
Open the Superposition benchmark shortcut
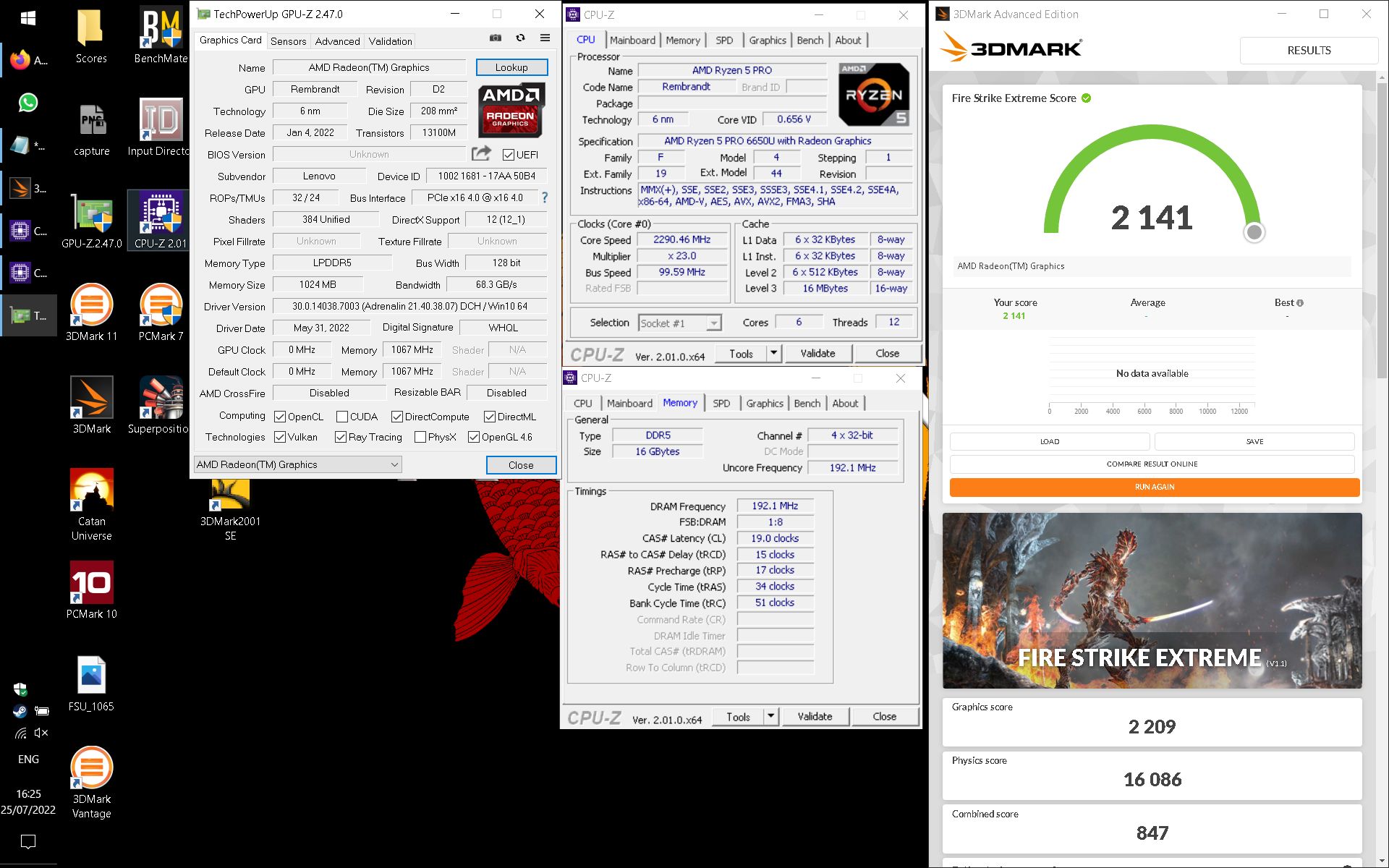159,406
